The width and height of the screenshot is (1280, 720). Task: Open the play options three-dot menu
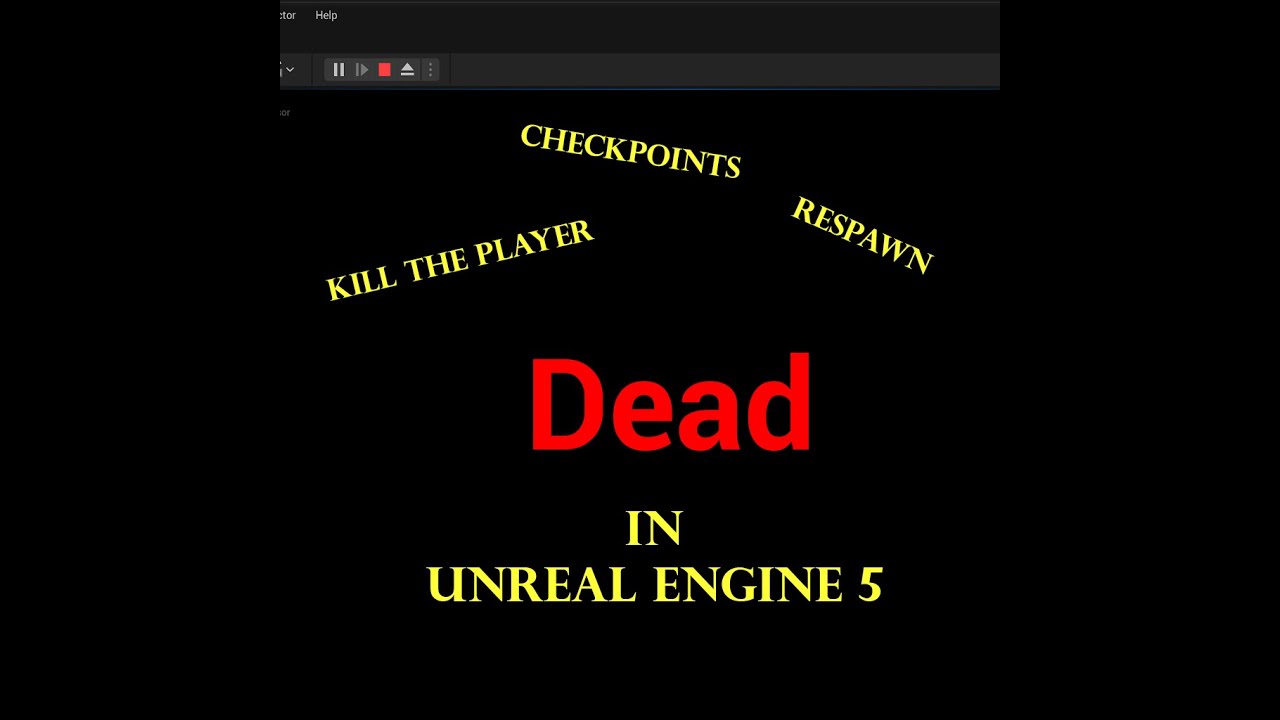(430, 69)
